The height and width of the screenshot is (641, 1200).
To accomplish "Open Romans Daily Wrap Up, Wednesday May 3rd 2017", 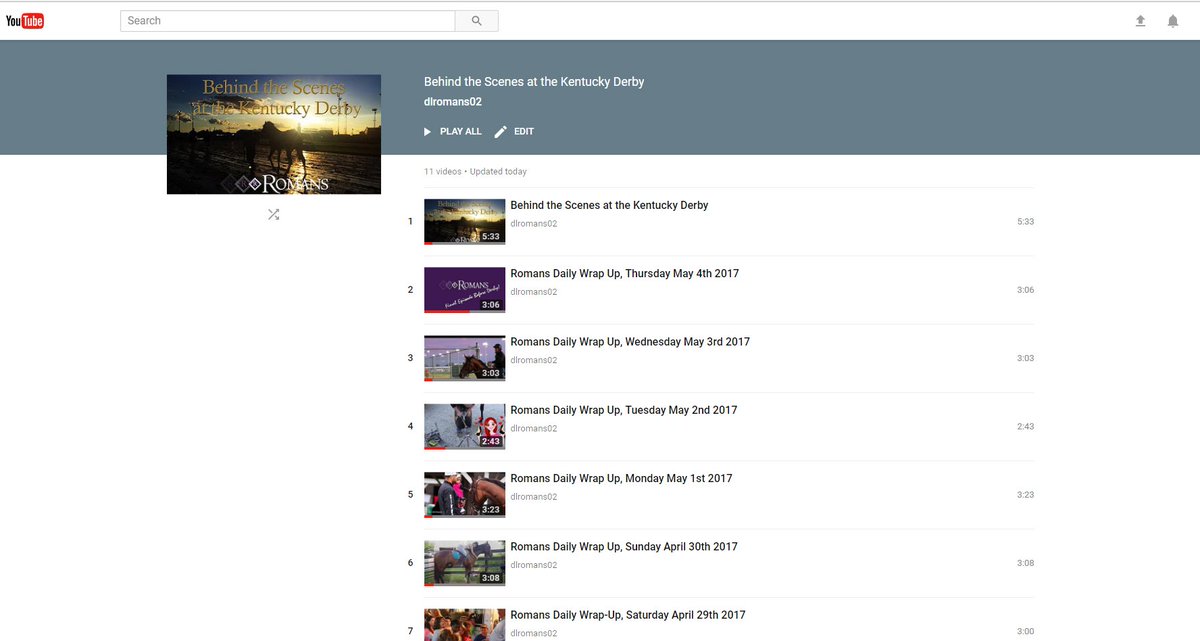I will pyautogui.click(x=630, y=342).
